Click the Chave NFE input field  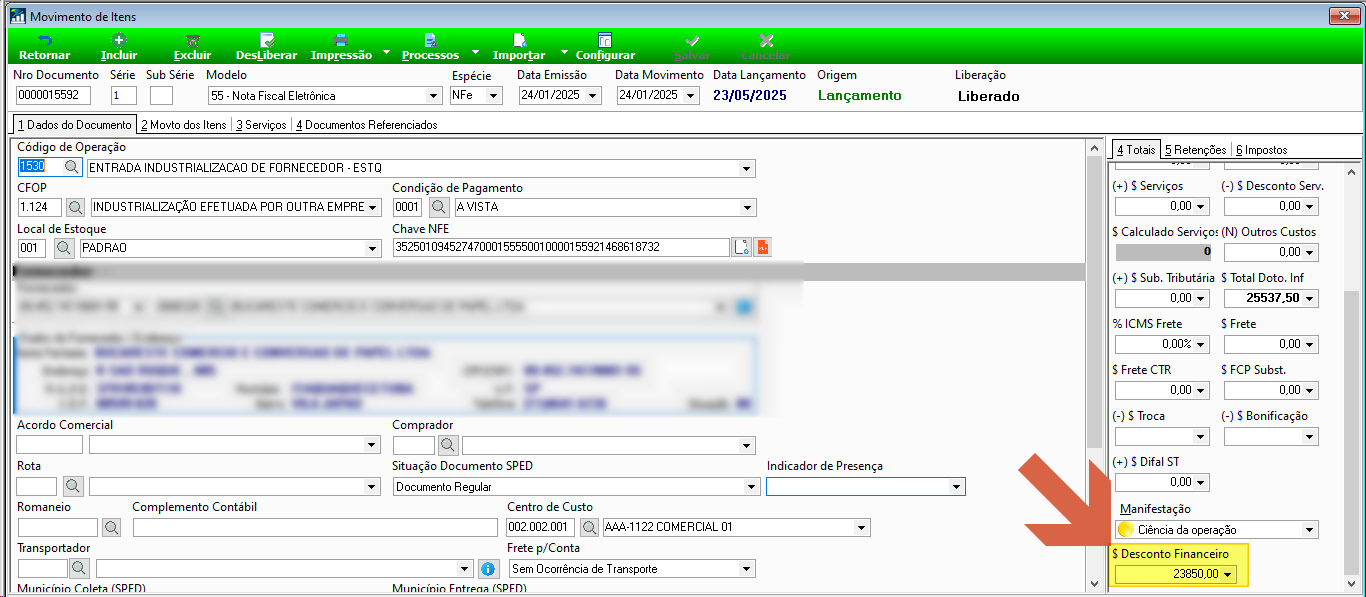pos(560,247)
